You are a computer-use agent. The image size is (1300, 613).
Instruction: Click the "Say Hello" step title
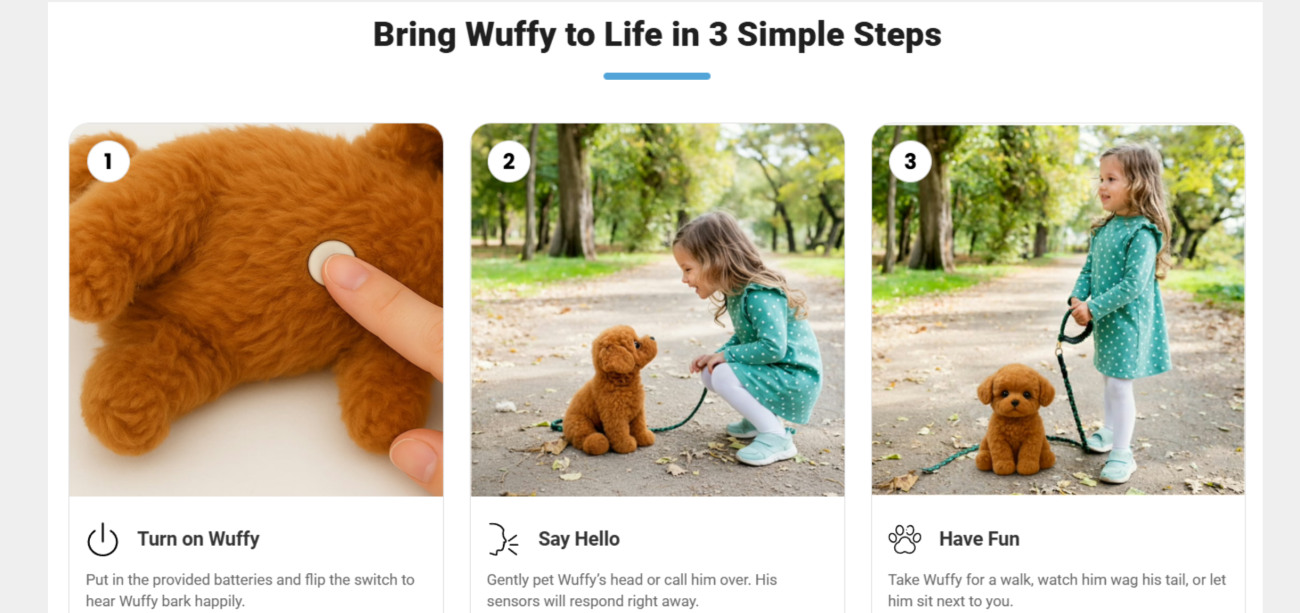tap(579, 539)
